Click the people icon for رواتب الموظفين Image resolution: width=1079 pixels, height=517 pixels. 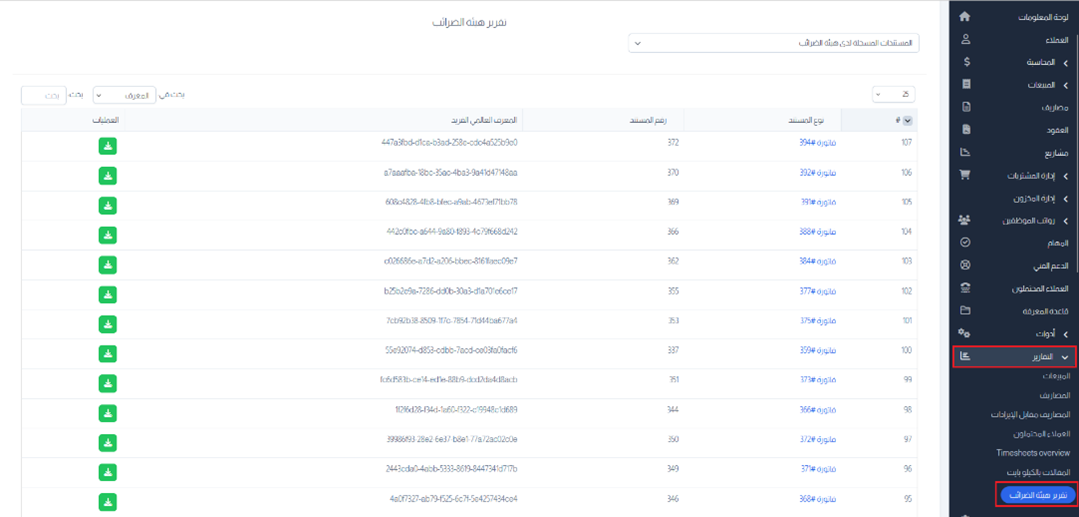[964, 220]
